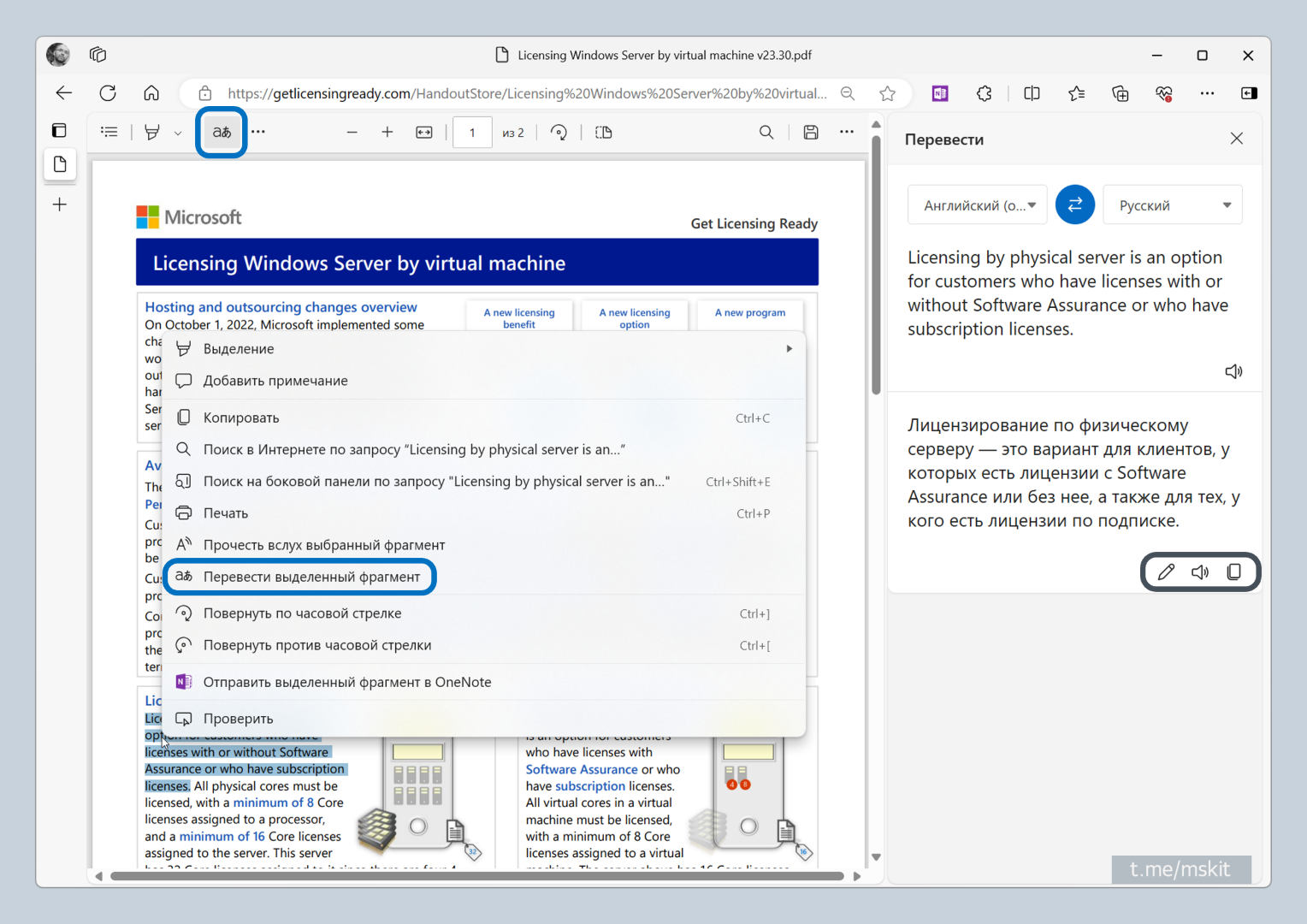Image resolution: width=1307 pixels, height=924 pixels.
Task: Refresh the current page
Action: 108,93
